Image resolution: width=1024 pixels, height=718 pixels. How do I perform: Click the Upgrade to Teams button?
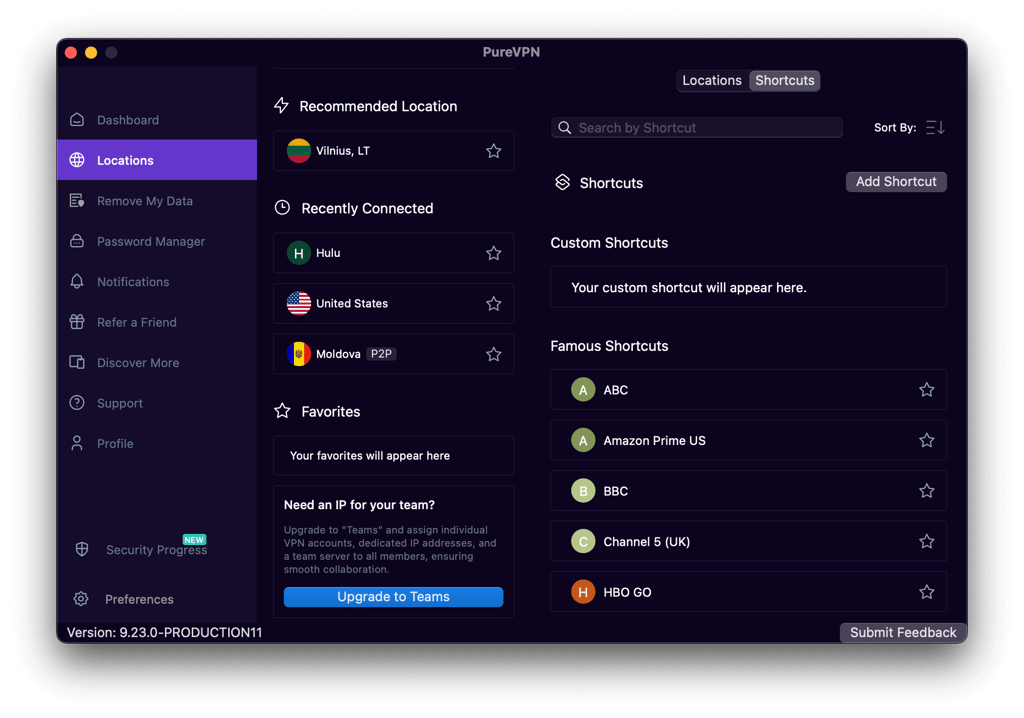[393, 596]
